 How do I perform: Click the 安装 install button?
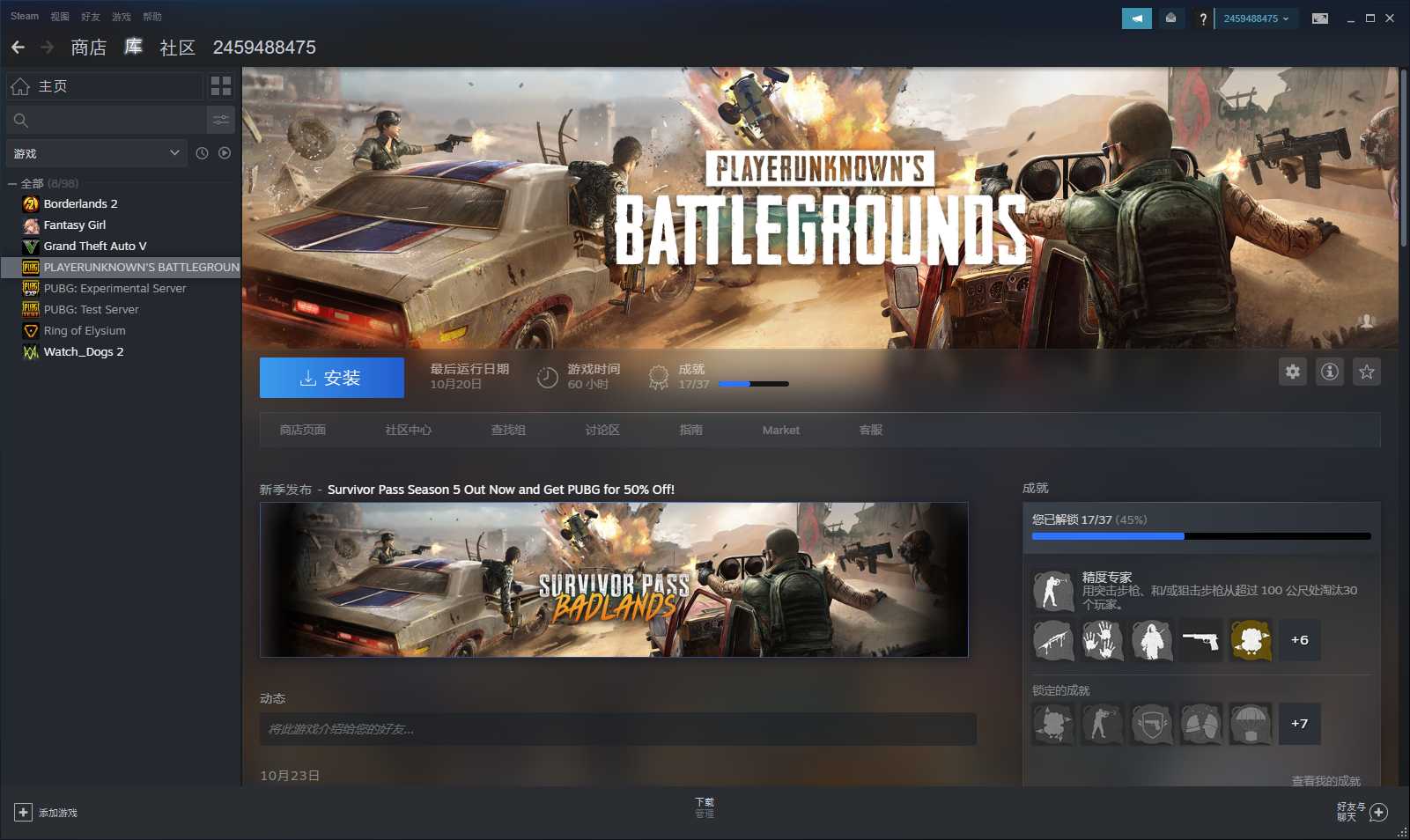(332, 378)
